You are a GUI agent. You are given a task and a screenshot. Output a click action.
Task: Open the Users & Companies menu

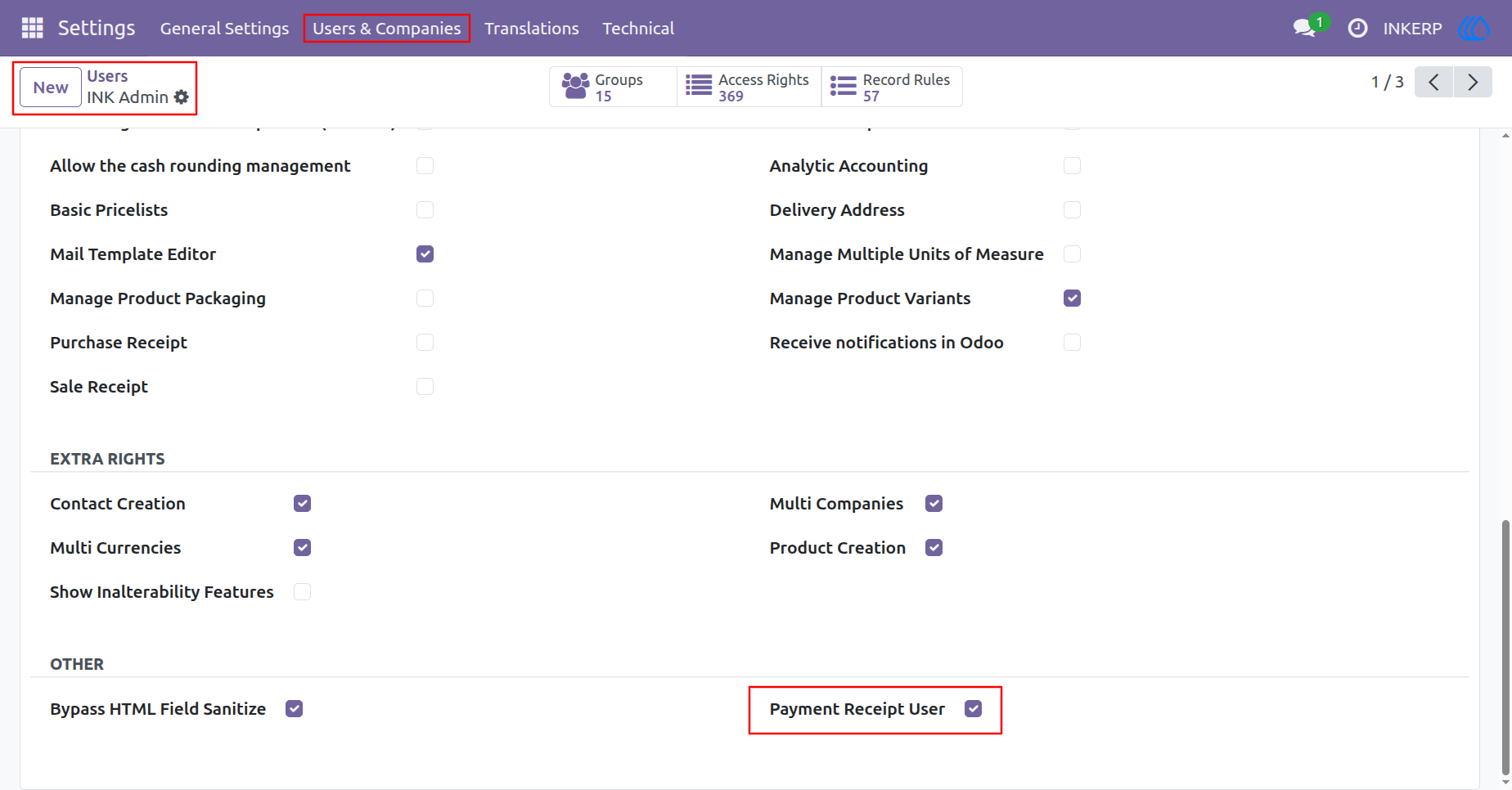tap(387, 29)
